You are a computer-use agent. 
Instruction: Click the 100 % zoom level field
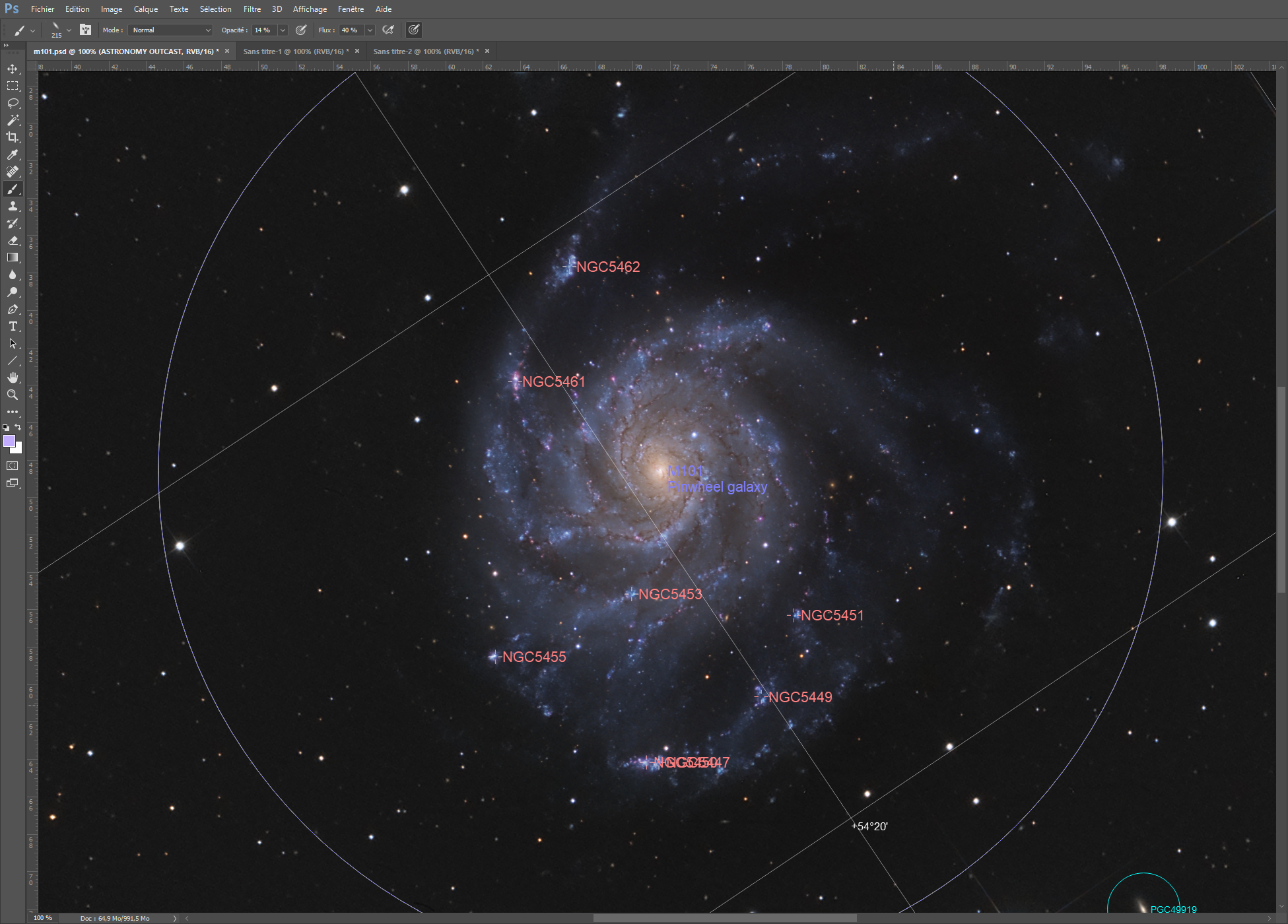44,918
